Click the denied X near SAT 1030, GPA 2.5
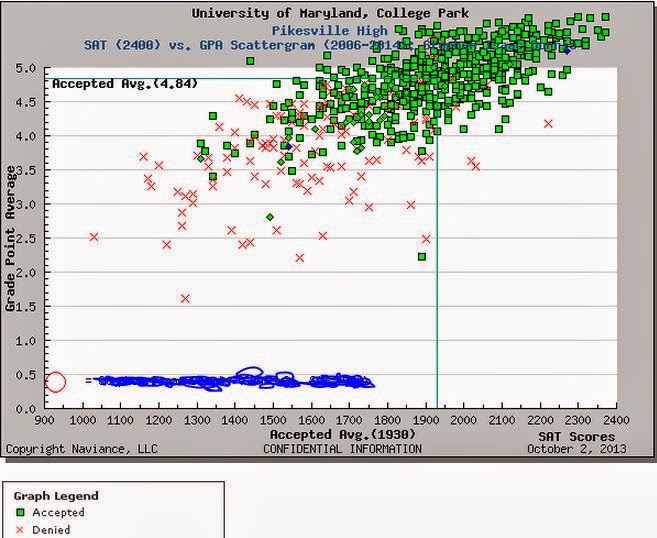The height and width of the screenshot is (538, 657). coord(94,237)
